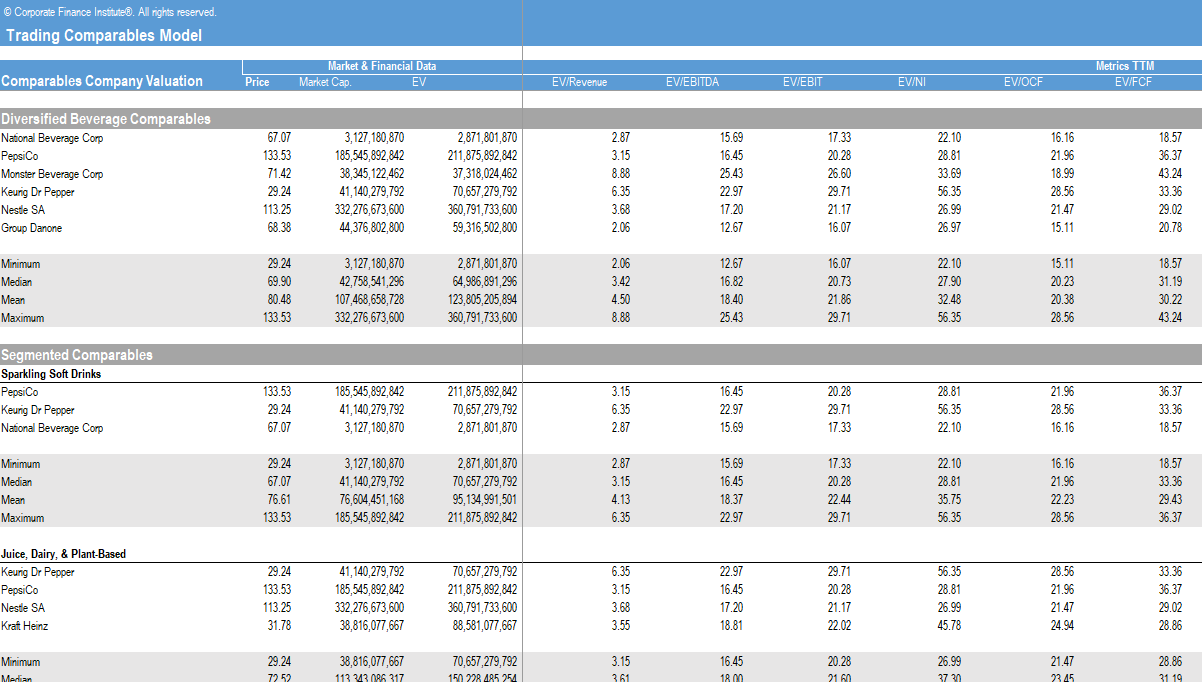Click Kraft Heinz EV/EBITDA value 18.81
Viewport: 1202px width, 682px height.
click(731, 626)
